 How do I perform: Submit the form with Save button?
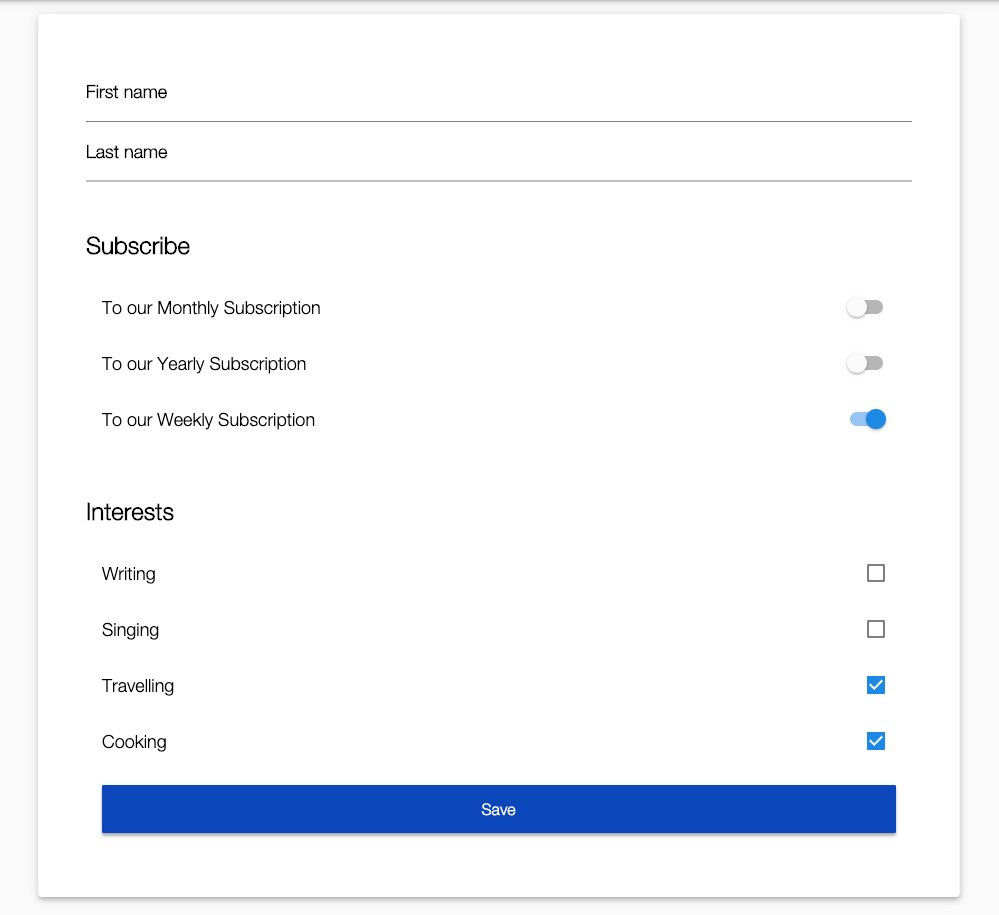click(499, 809)
